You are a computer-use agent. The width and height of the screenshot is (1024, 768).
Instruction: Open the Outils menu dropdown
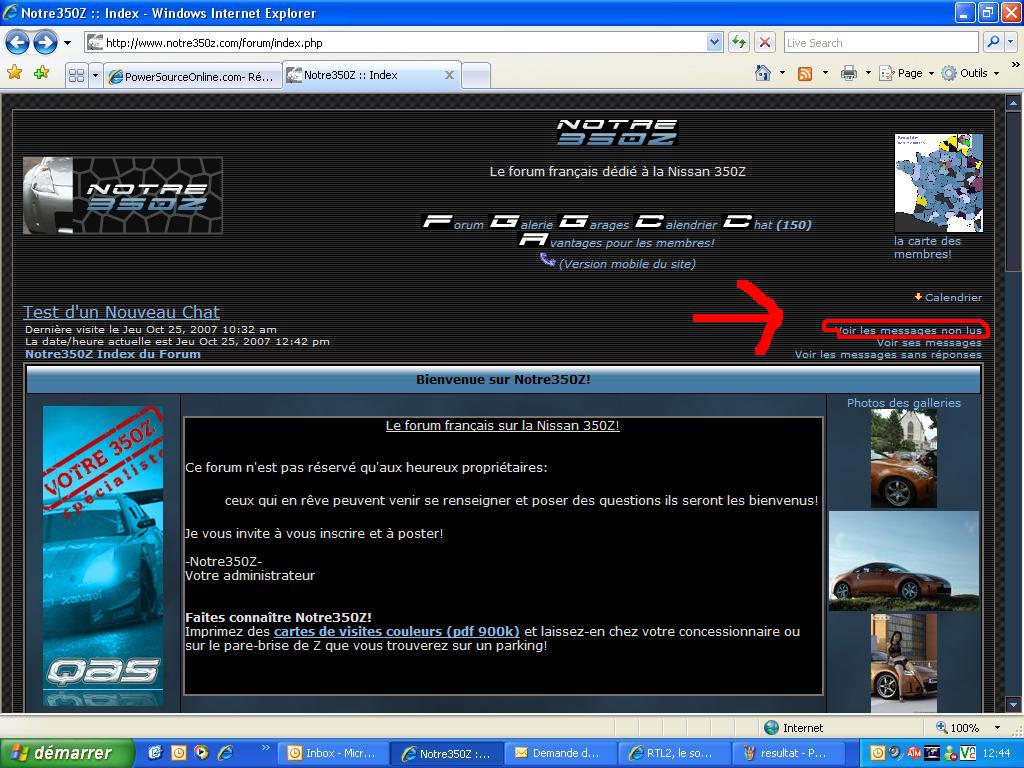click(972, 73)
